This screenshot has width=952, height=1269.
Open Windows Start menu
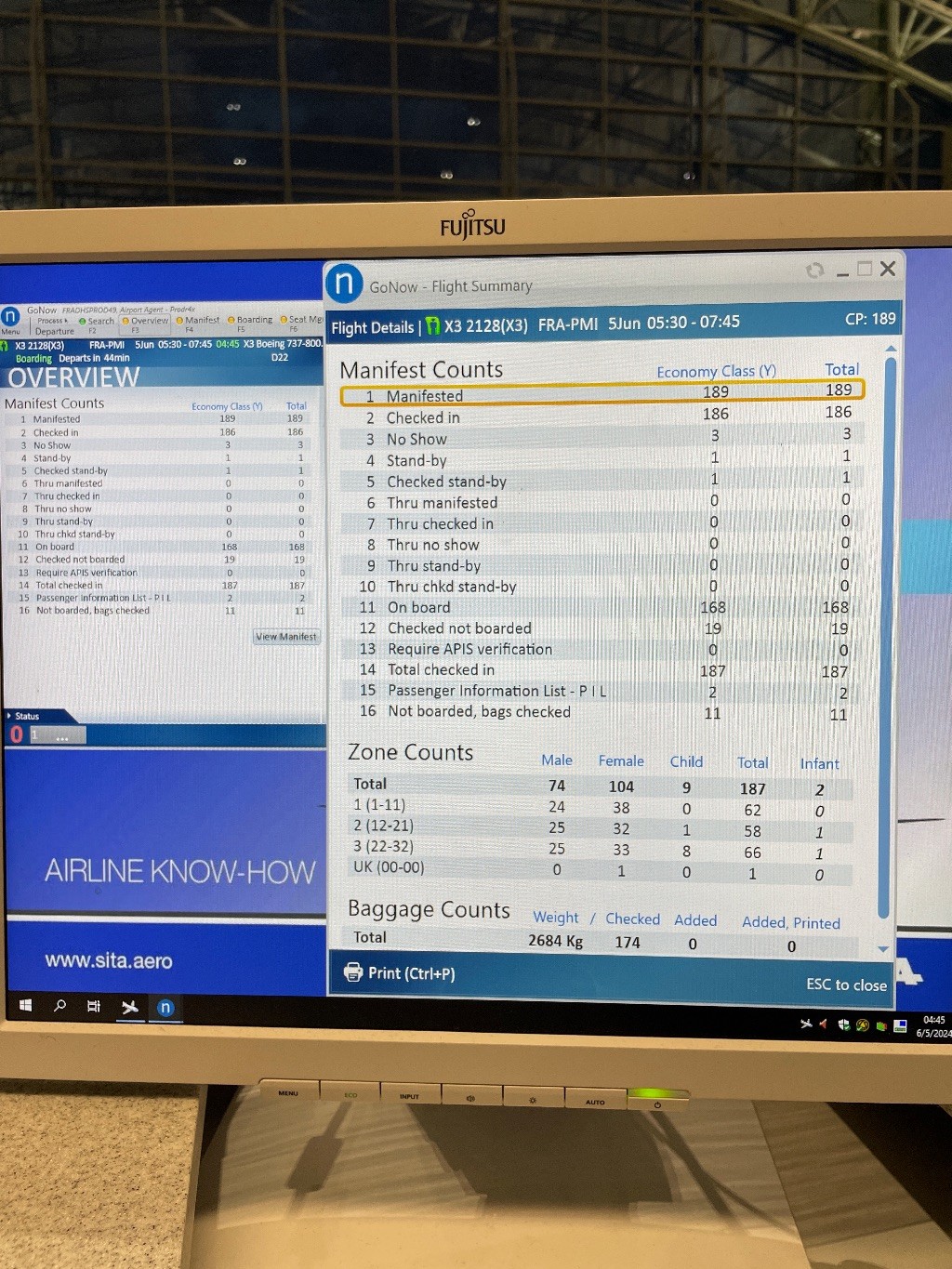26,1006
